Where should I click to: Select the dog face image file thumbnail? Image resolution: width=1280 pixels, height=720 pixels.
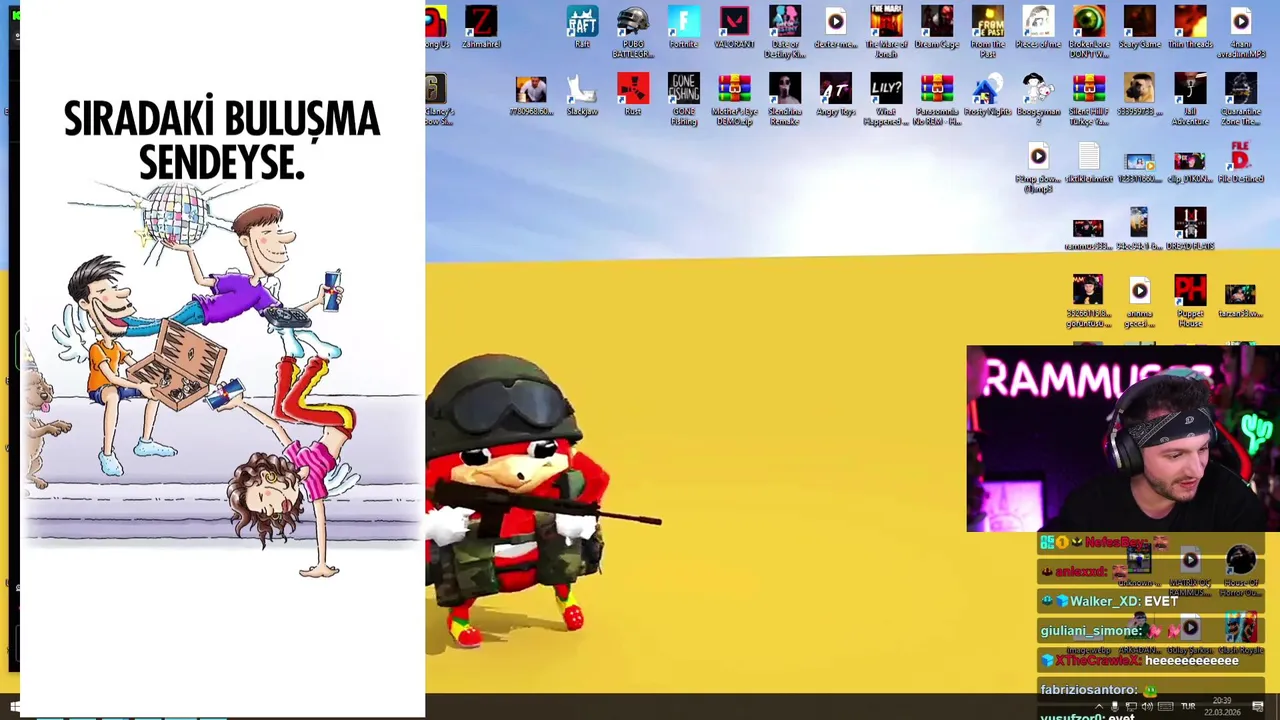[x=1139, y=95]
